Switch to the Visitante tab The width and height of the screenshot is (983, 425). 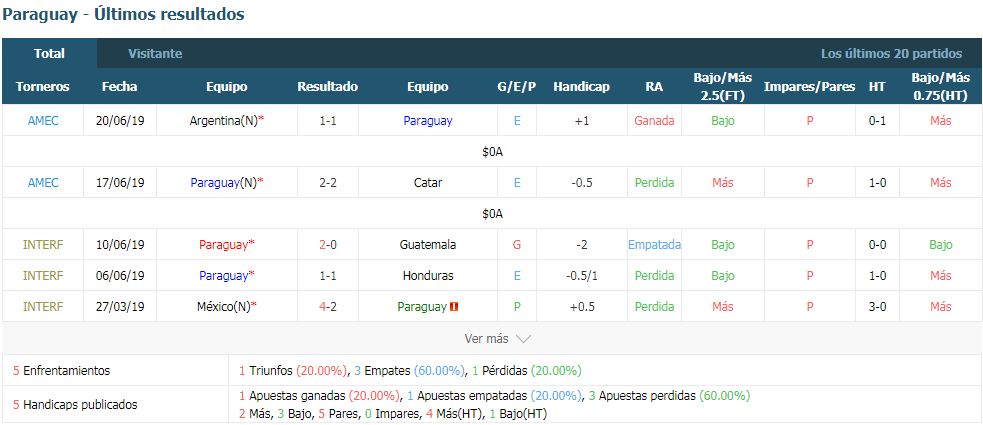coord(155,54)
